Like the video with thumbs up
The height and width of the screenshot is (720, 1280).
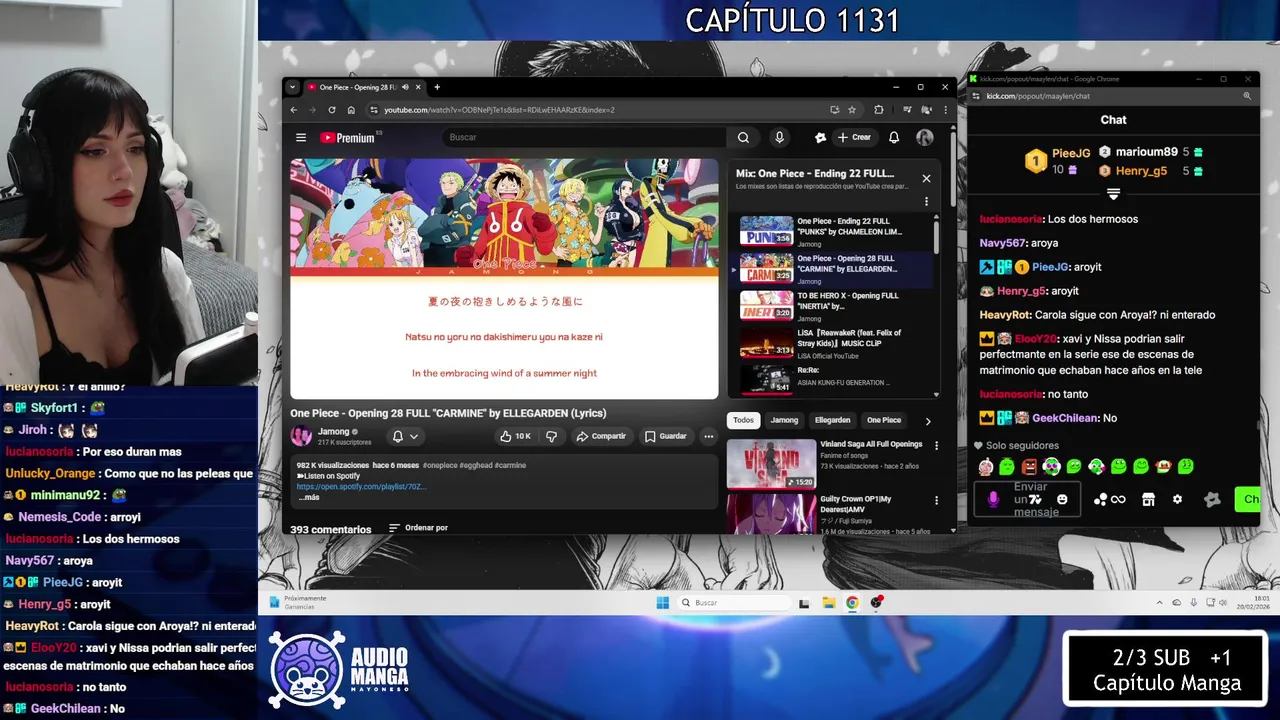click(515, 436)
